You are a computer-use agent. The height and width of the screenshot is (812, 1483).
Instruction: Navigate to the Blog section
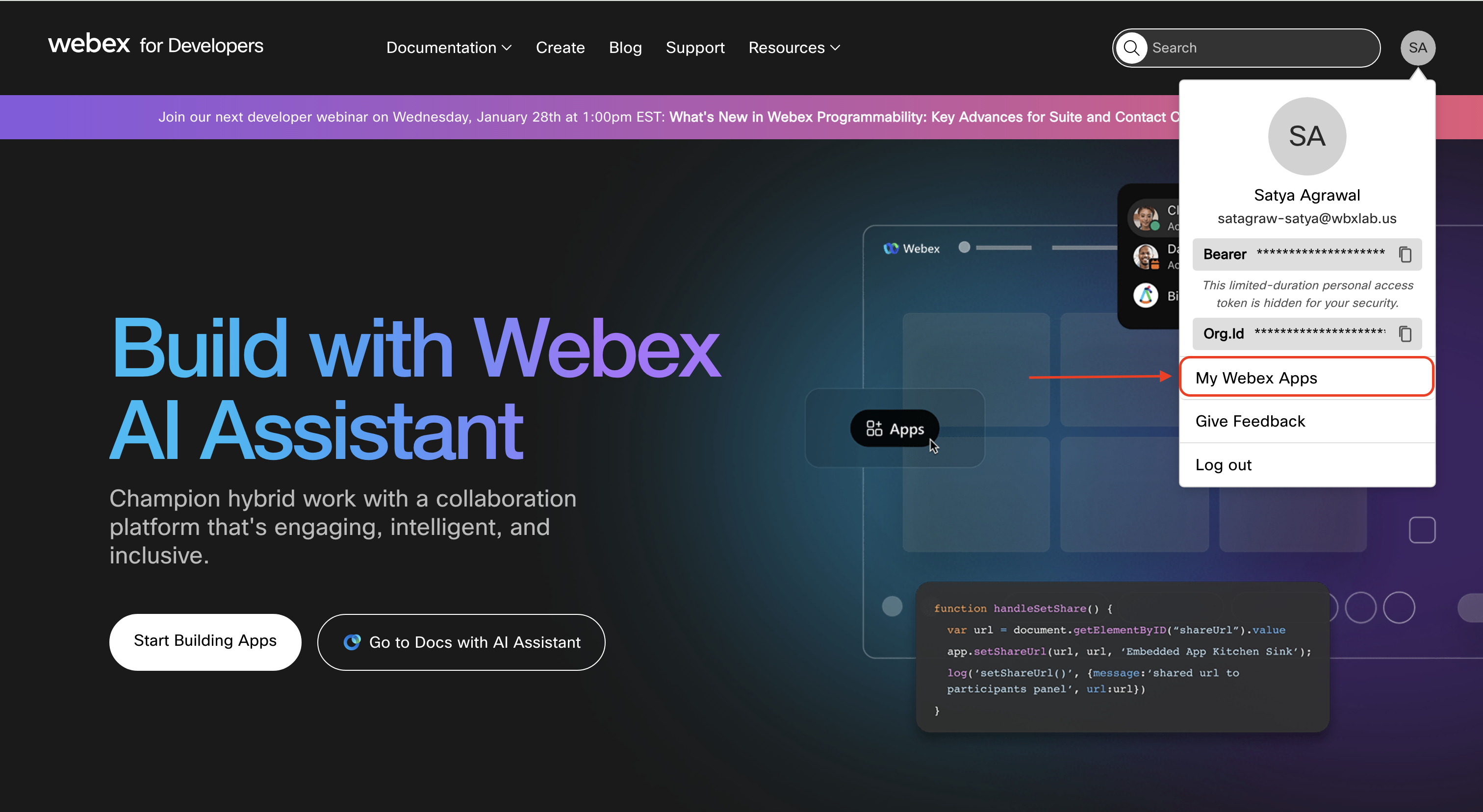tap(625, 48)
